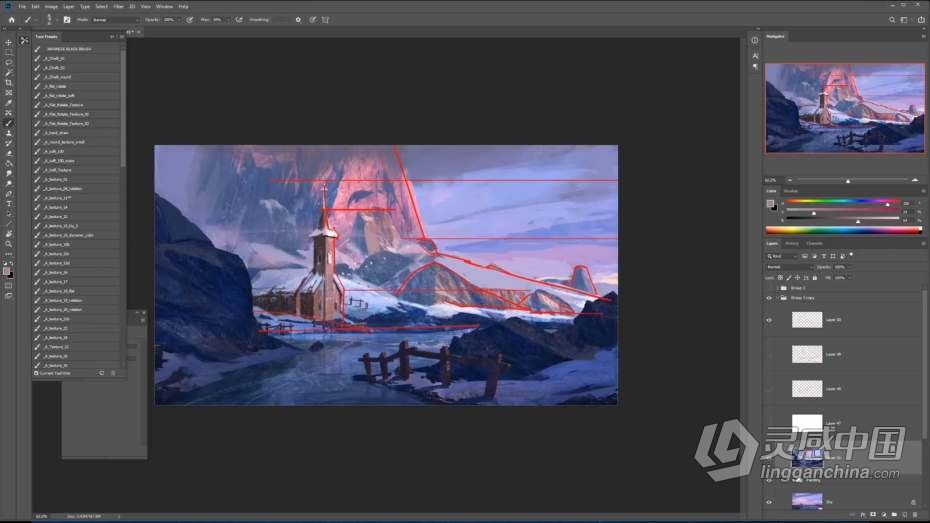The height and width of the screenshot is (523, 930).
Task: Click Layer 48 thumbnail
Action: (x=807, y=389)
